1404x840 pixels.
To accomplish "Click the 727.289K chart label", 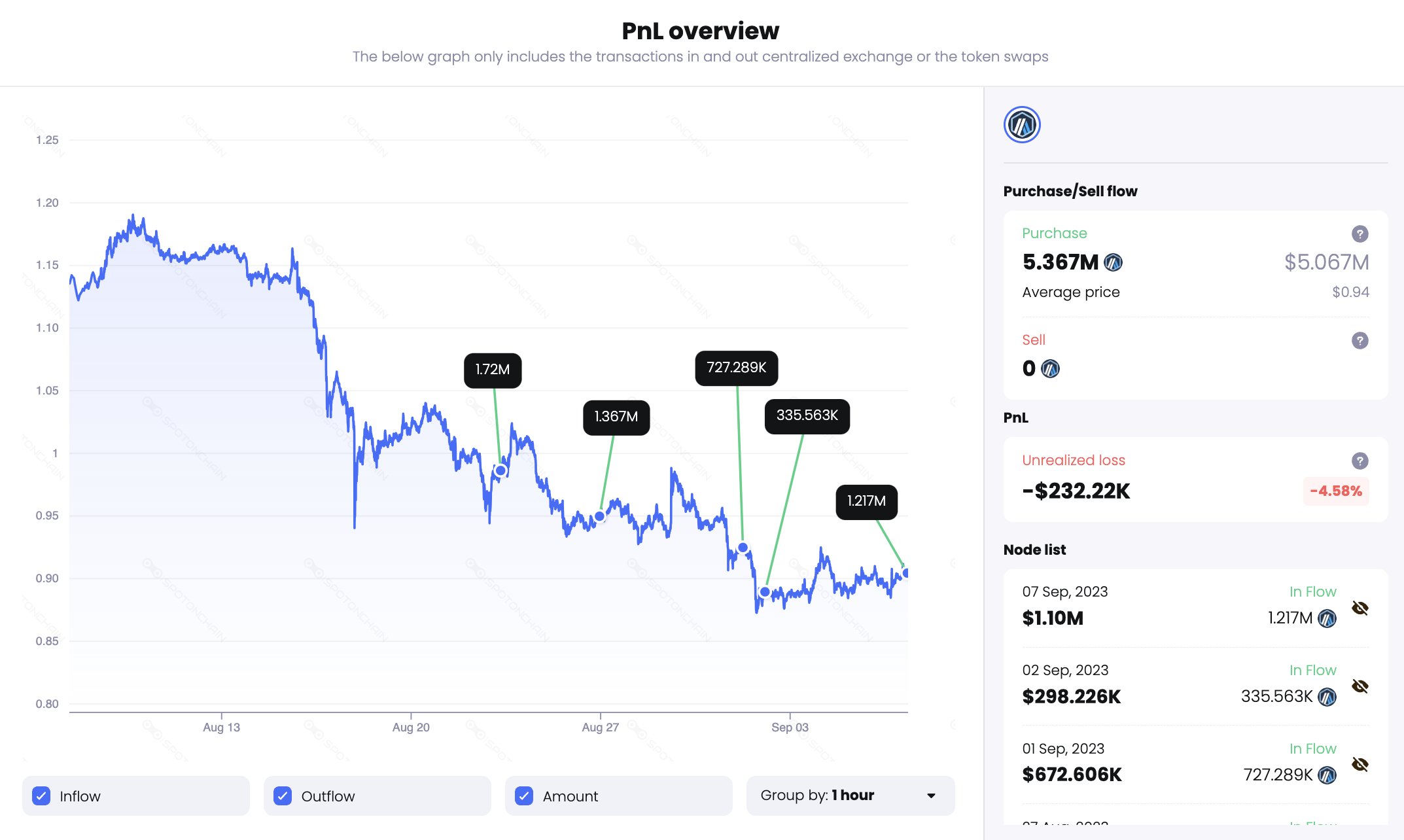I will [736, 368].
